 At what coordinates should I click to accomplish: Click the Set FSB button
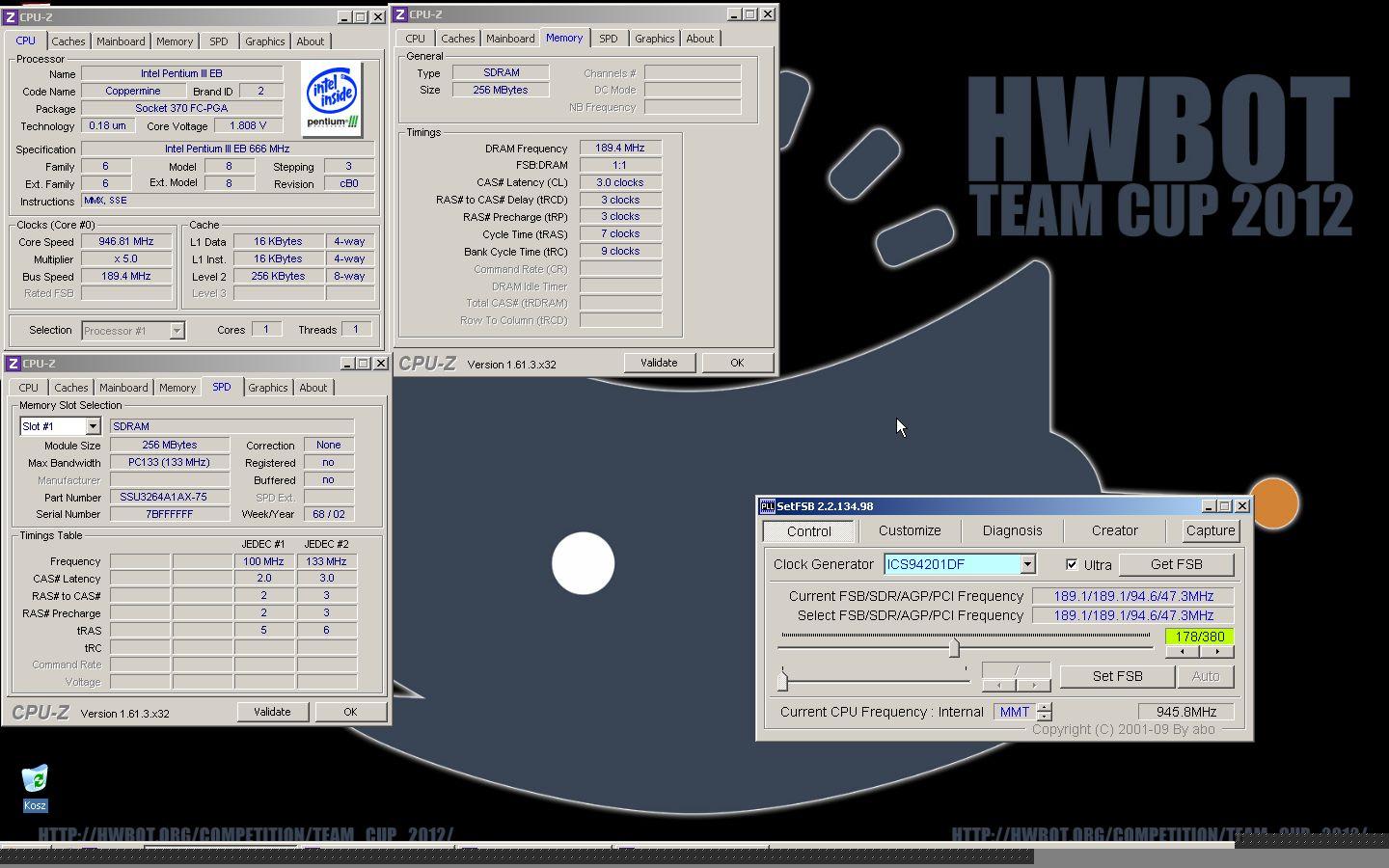click(1118, 676)
